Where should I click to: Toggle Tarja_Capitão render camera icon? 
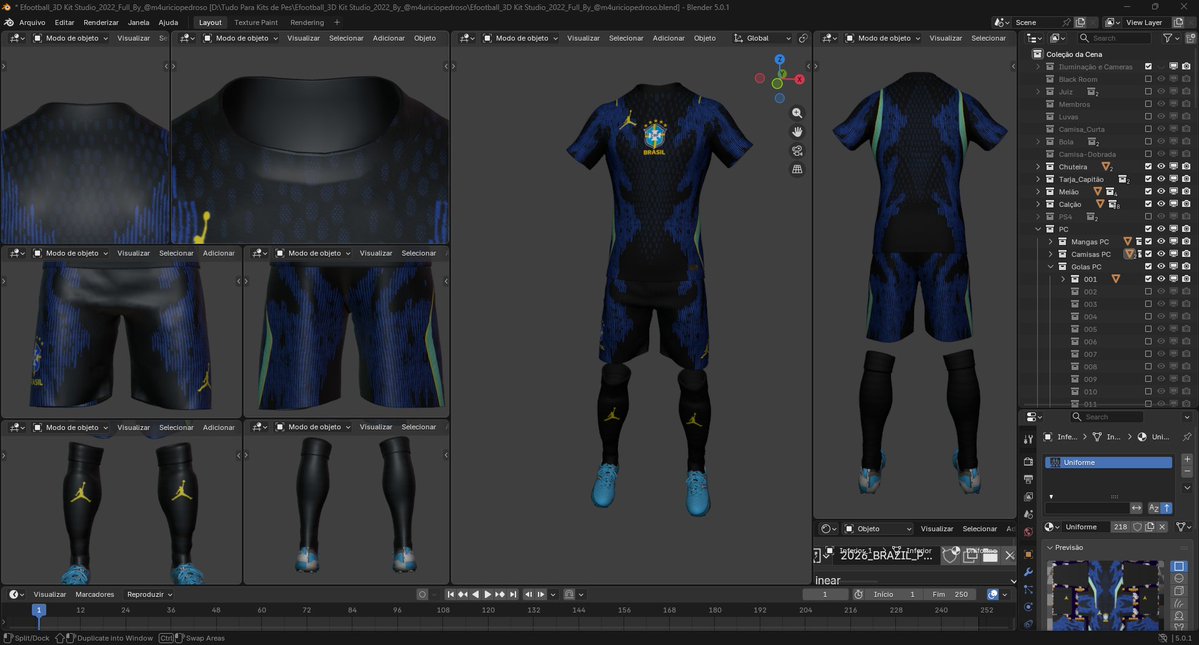[1186, 179]
